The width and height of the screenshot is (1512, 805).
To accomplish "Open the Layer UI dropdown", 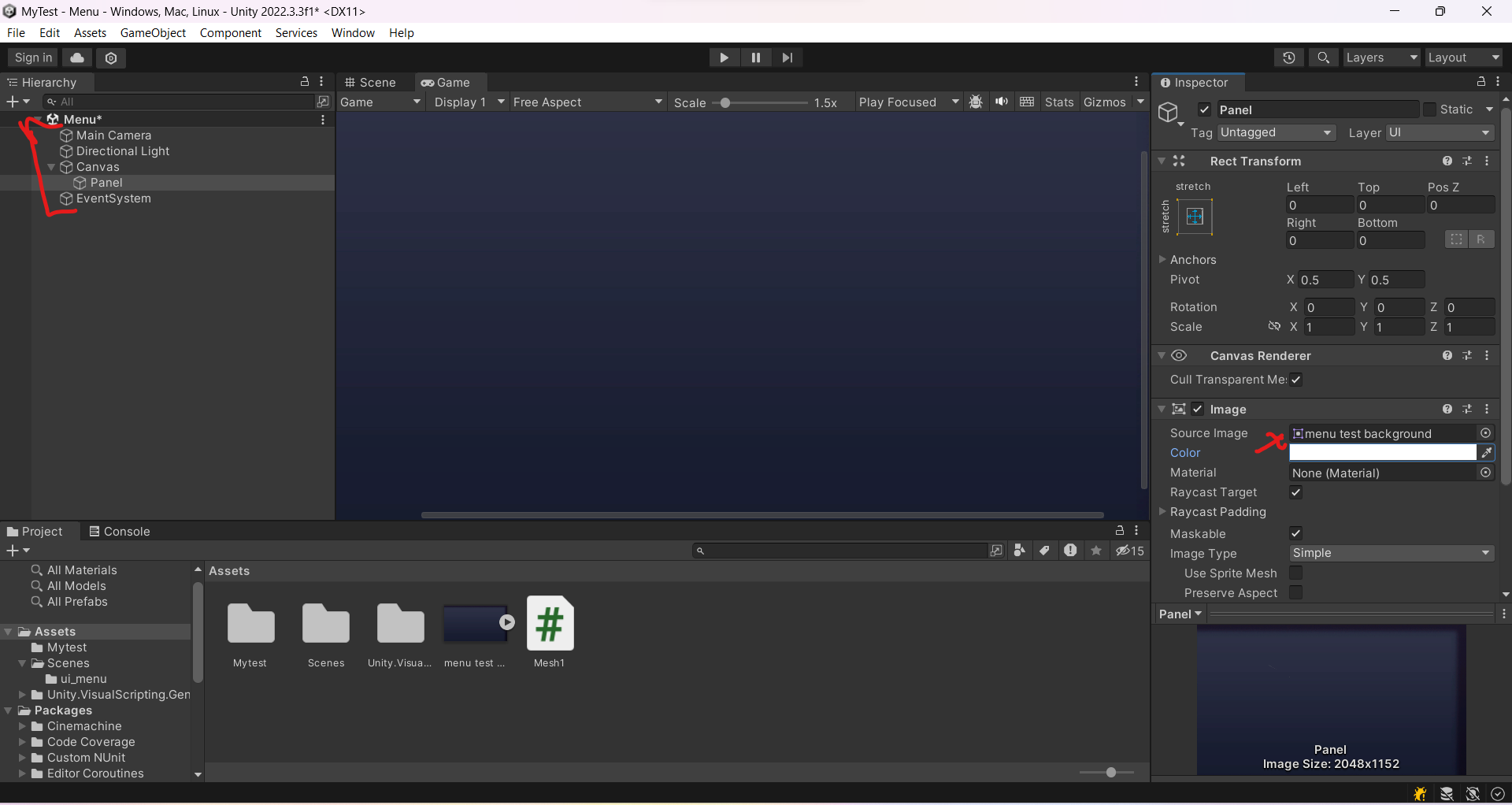I will pos(1440,132).
